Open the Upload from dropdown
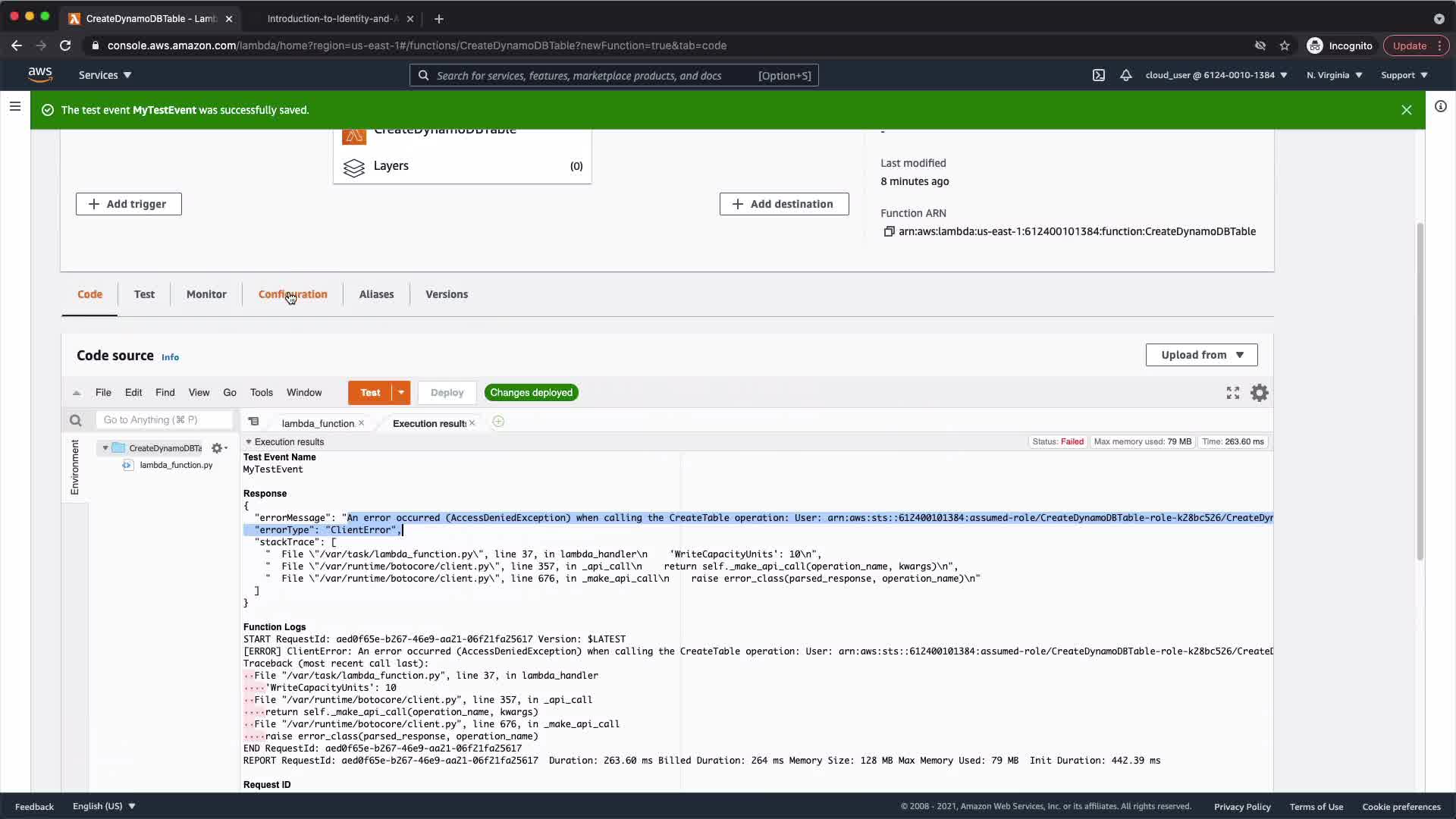The width and height of the screenshot is (1456, 819). (x=1201, y=355)
